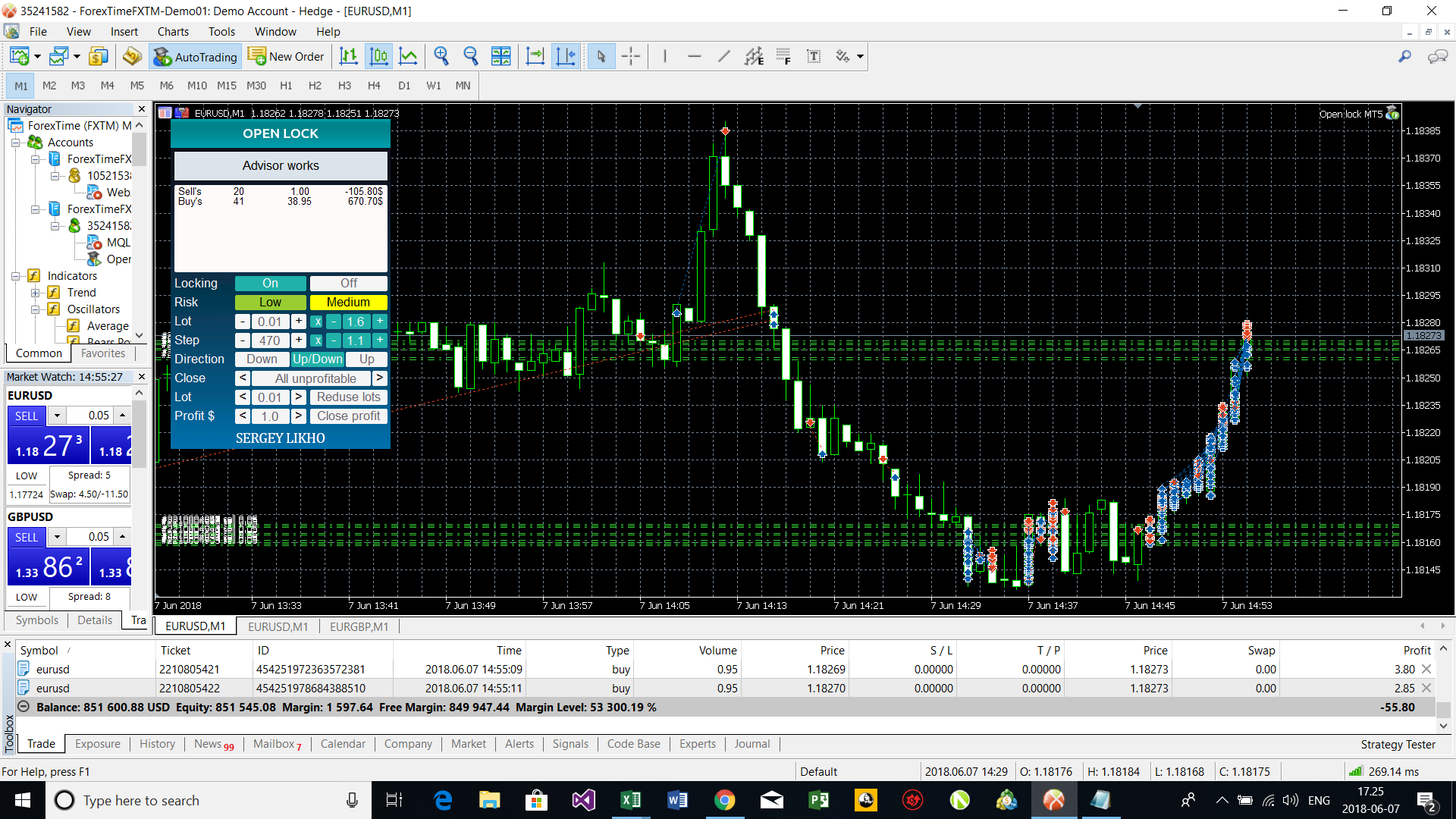The image size is (1456, 819).
Task: Click the Zoom In magnifier icon
Action: [x=441, y=56]
